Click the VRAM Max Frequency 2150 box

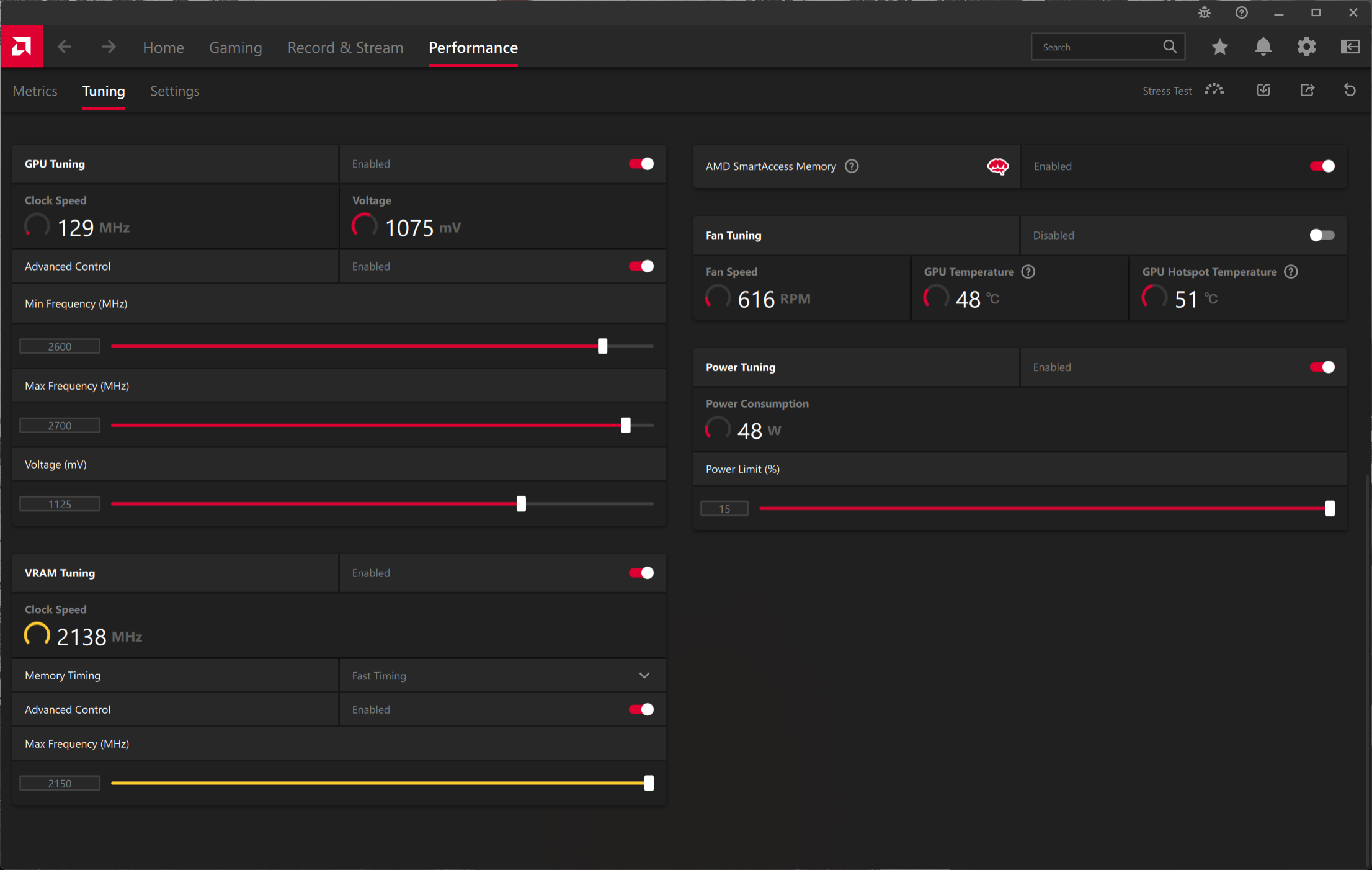point(60,783)
